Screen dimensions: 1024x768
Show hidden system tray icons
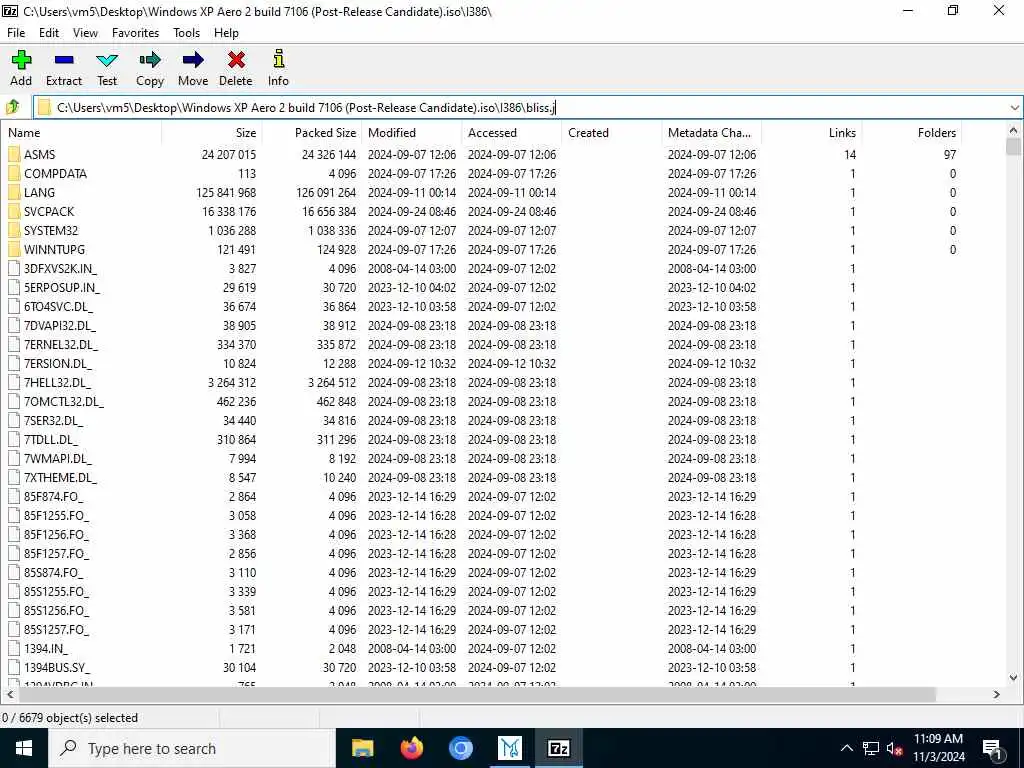click(x=846, y=748)
